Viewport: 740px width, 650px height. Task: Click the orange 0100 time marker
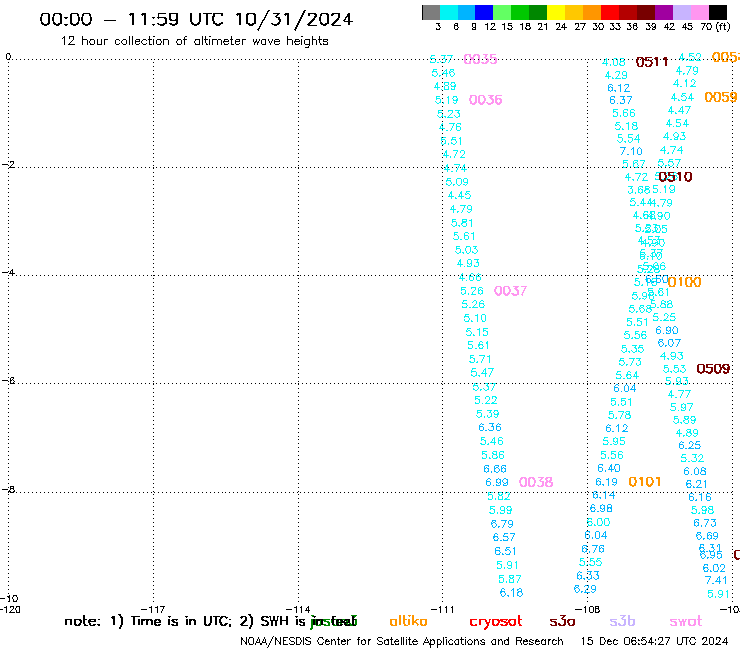pos(684,282)
